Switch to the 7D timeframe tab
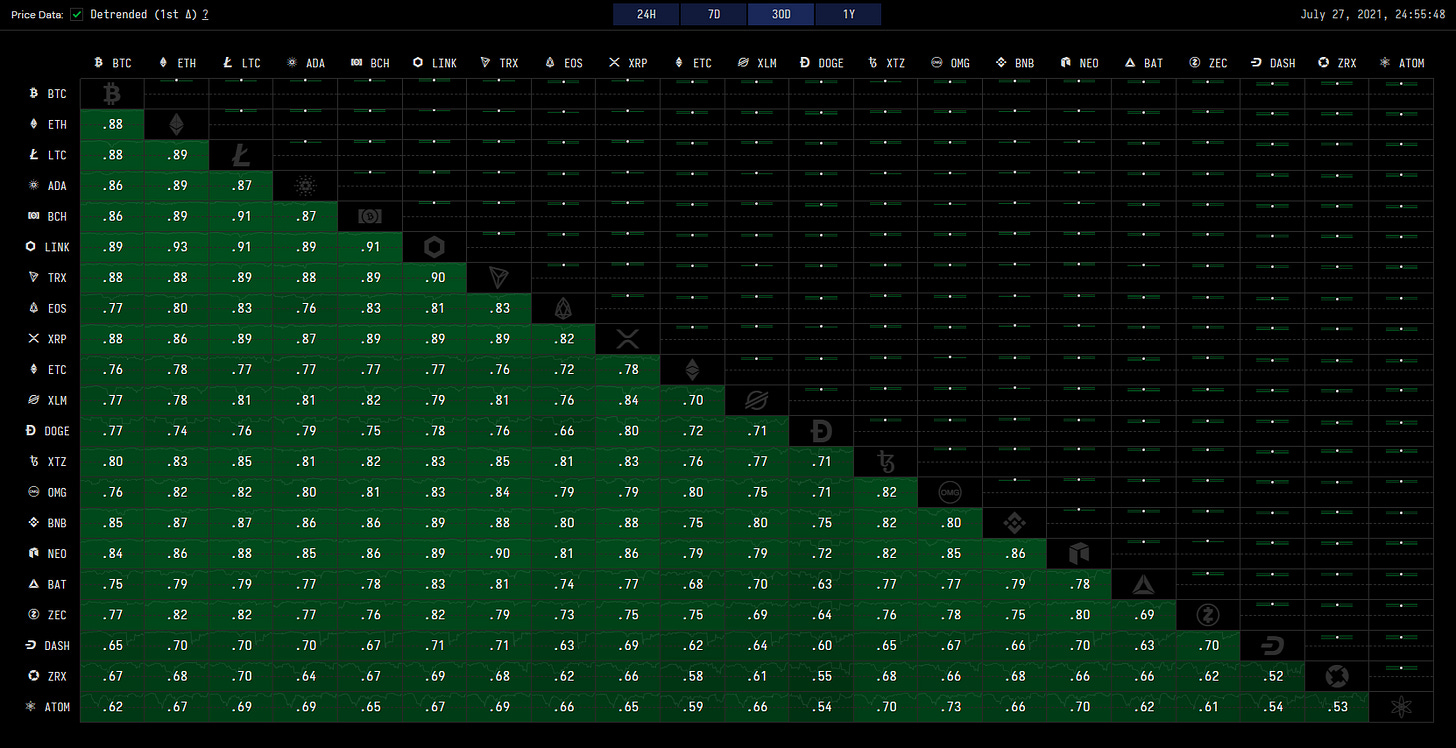Viewport: 1456px width, 748px height. 713,14
